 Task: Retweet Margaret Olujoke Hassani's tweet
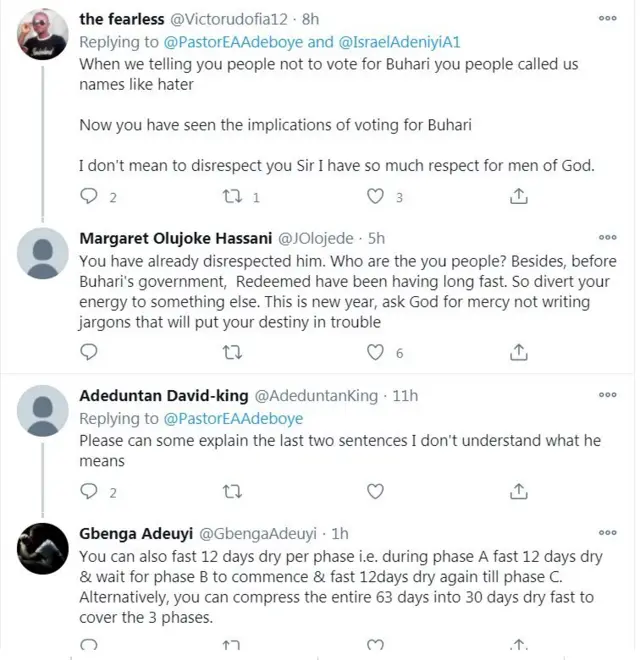[x=232, y=352]
